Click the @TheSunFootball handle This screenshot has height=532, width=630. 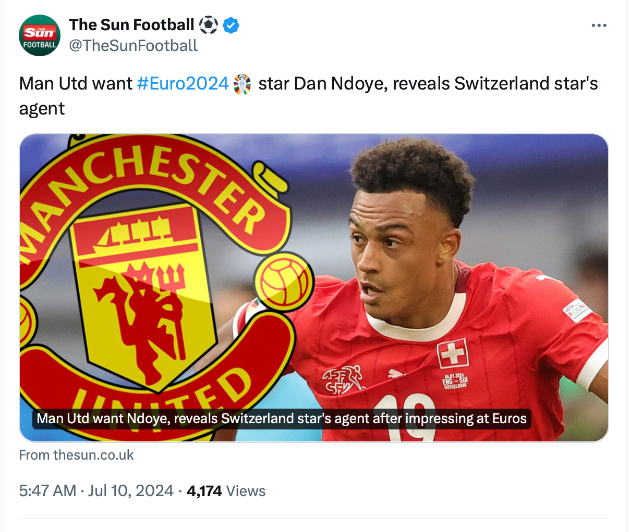pos(133,45)
